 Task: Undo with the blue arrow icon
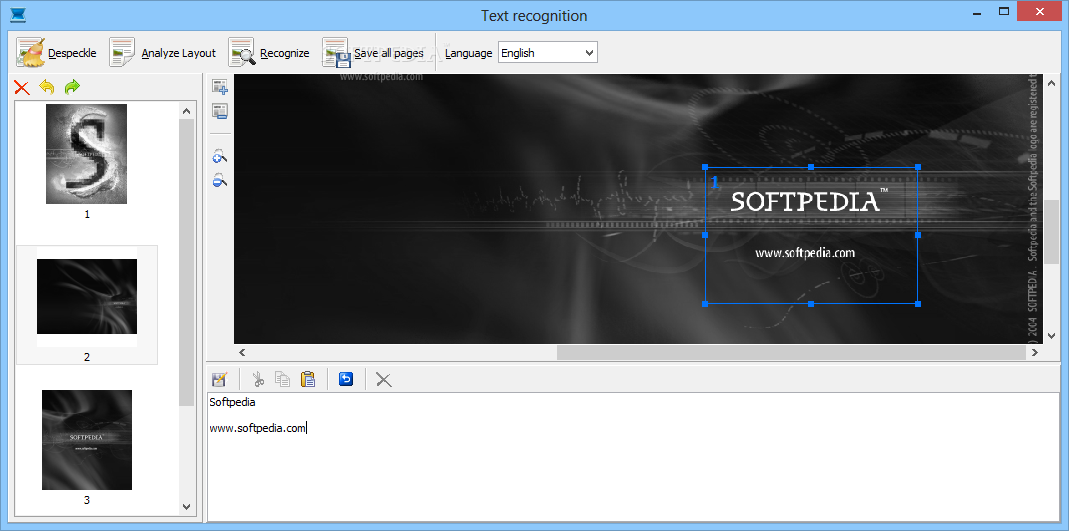coord(346,379)
